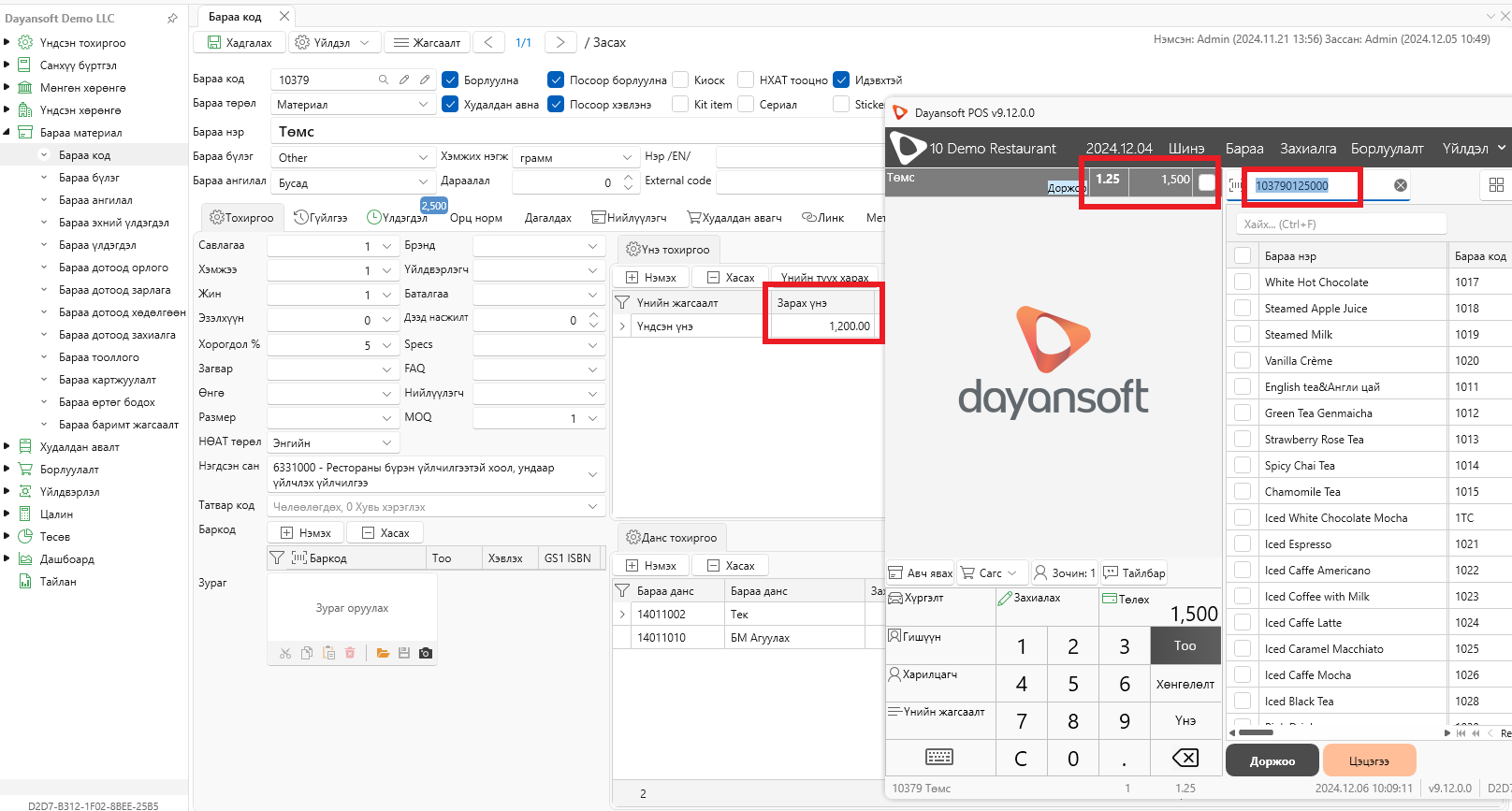Open the Хэмжих нэгж dropdown

(627, 157)
